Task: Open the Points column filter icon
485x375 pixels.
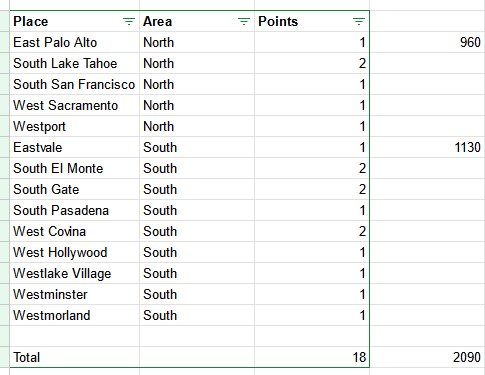Action: point(359,22)
